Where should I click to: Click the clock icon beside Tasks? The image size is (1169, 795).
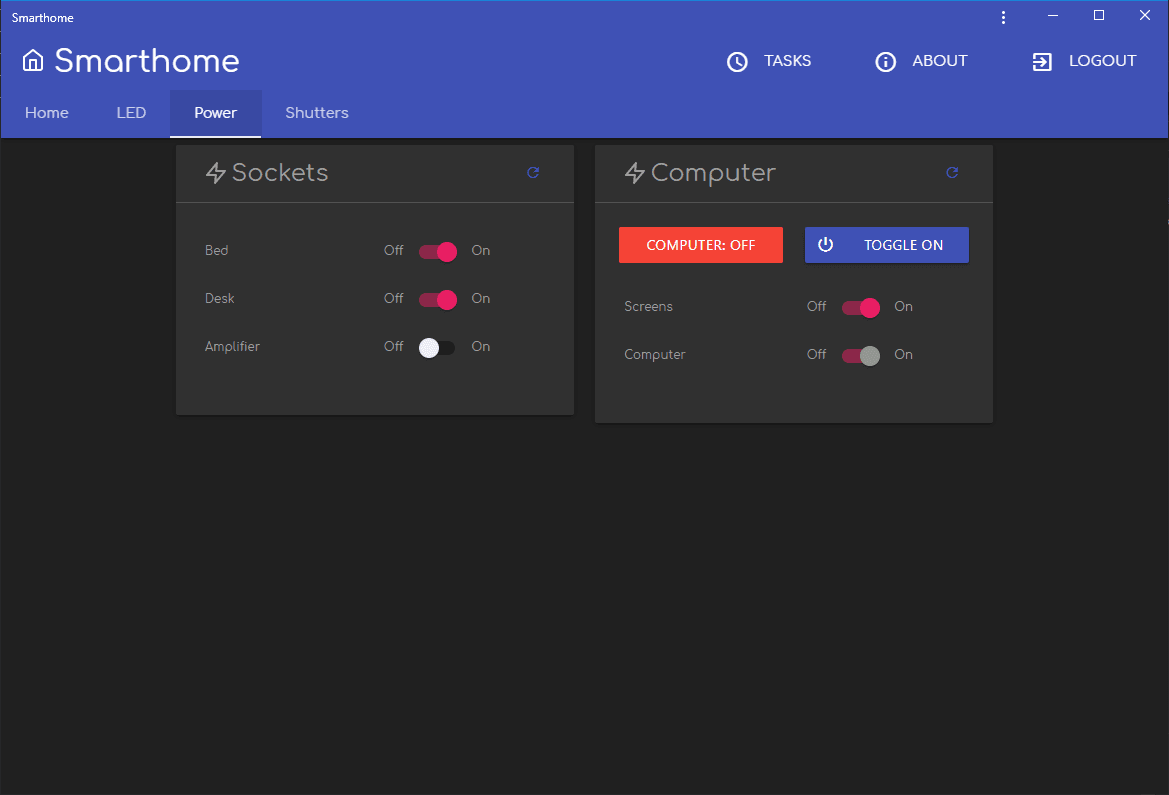tap(737, 62)
